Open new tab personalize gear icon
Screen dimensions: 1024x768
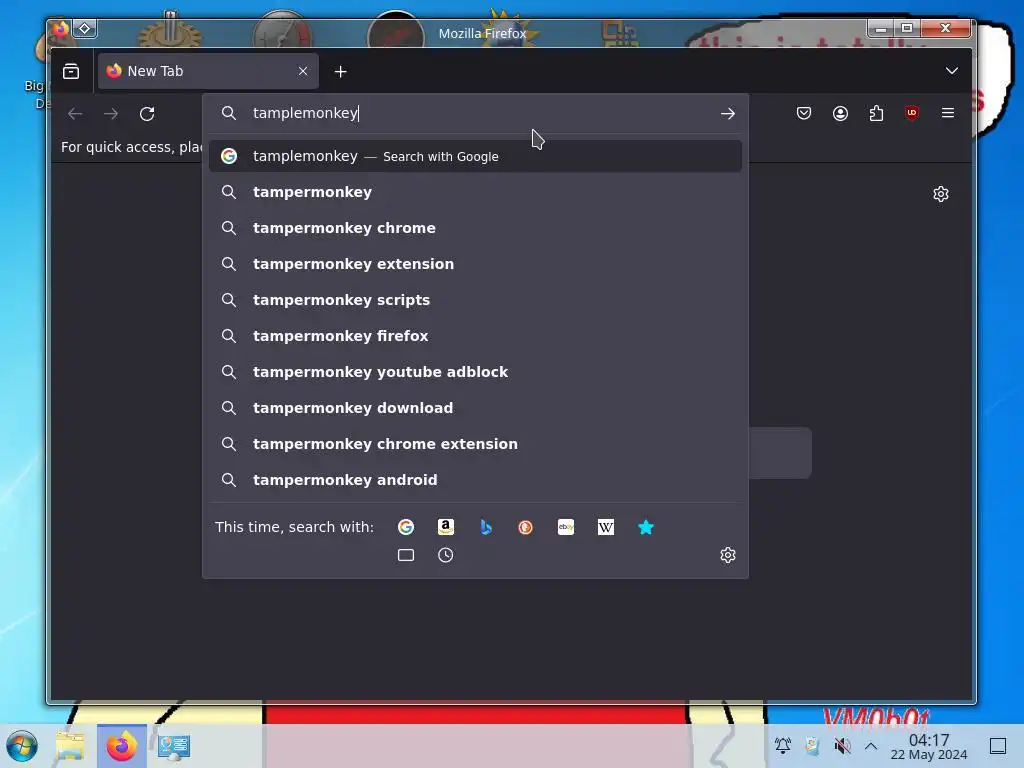940,194
